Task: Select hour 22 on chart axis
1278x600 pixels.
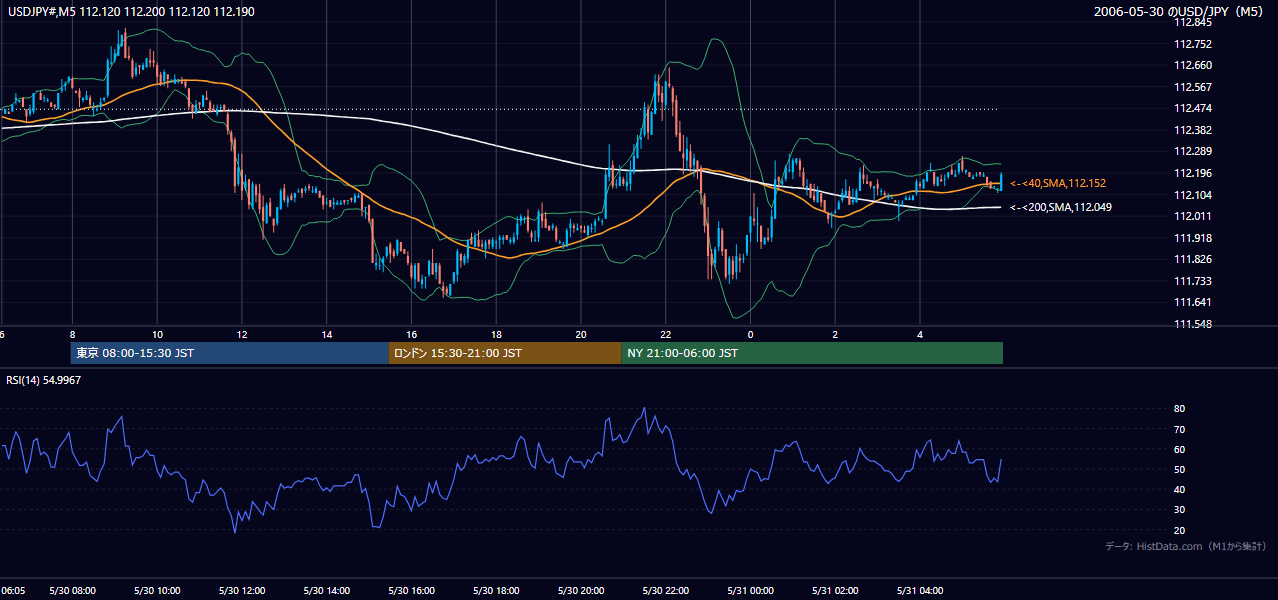Action: point(666,334)
